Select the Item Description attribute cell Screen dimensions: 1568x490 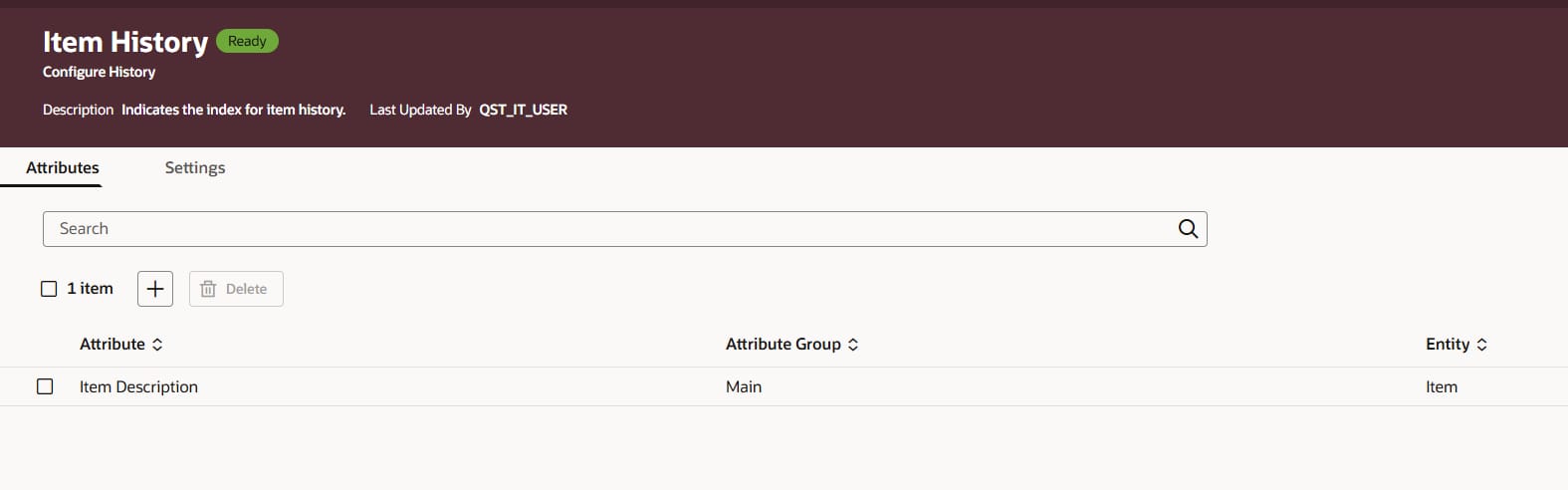point(138,386)
